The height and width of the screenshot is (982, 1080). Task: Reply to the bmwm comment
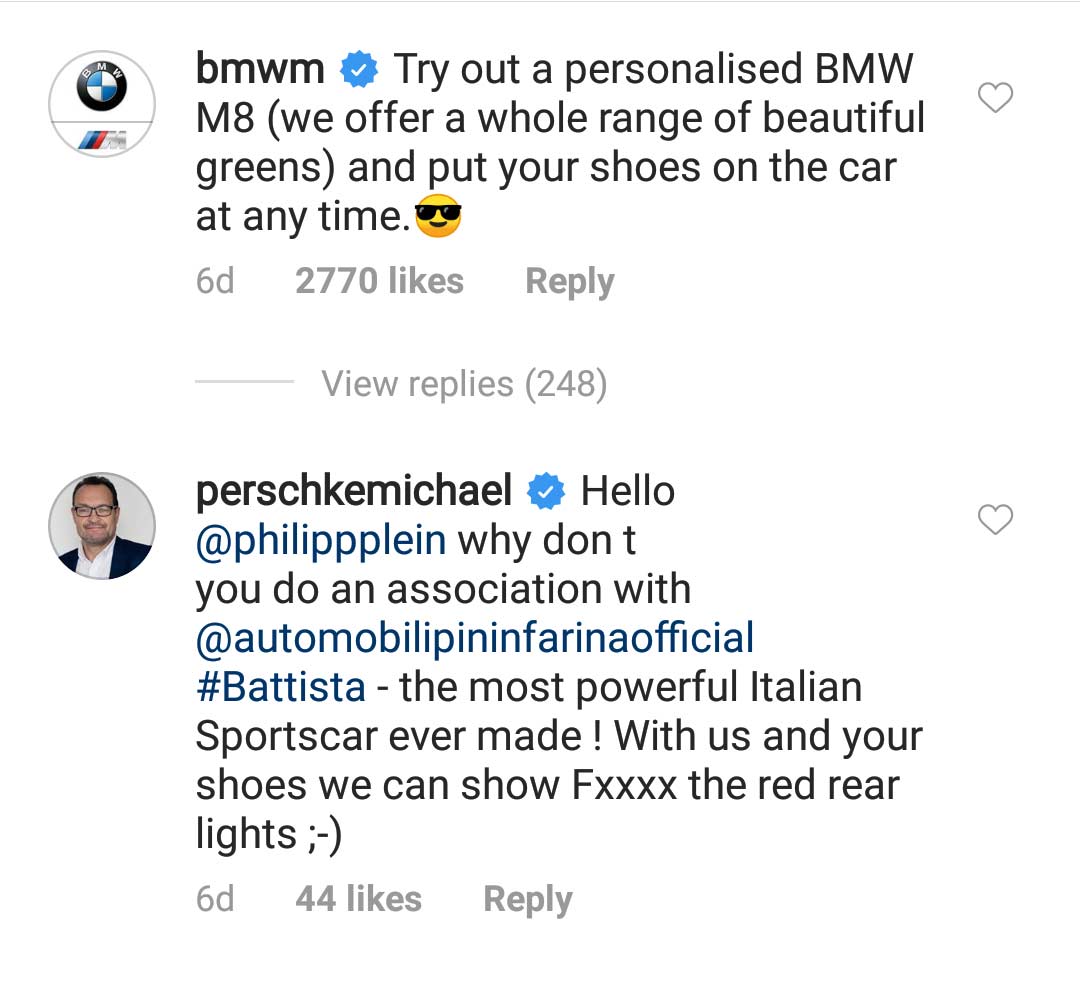click(569, 281)
